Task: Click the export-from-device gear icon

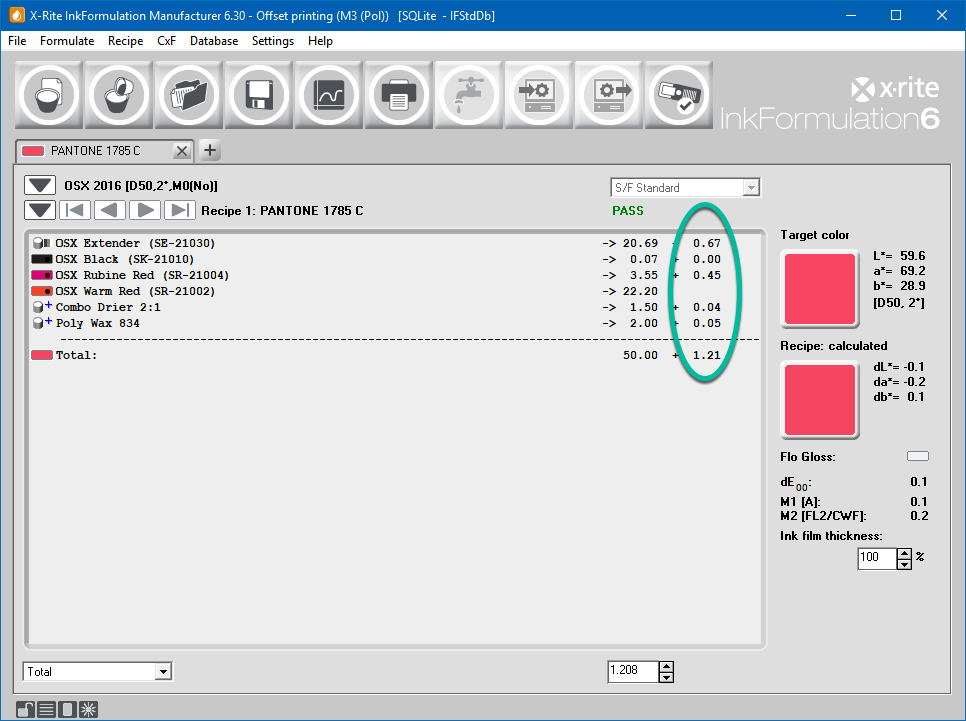Action: [x=609, y=95]
